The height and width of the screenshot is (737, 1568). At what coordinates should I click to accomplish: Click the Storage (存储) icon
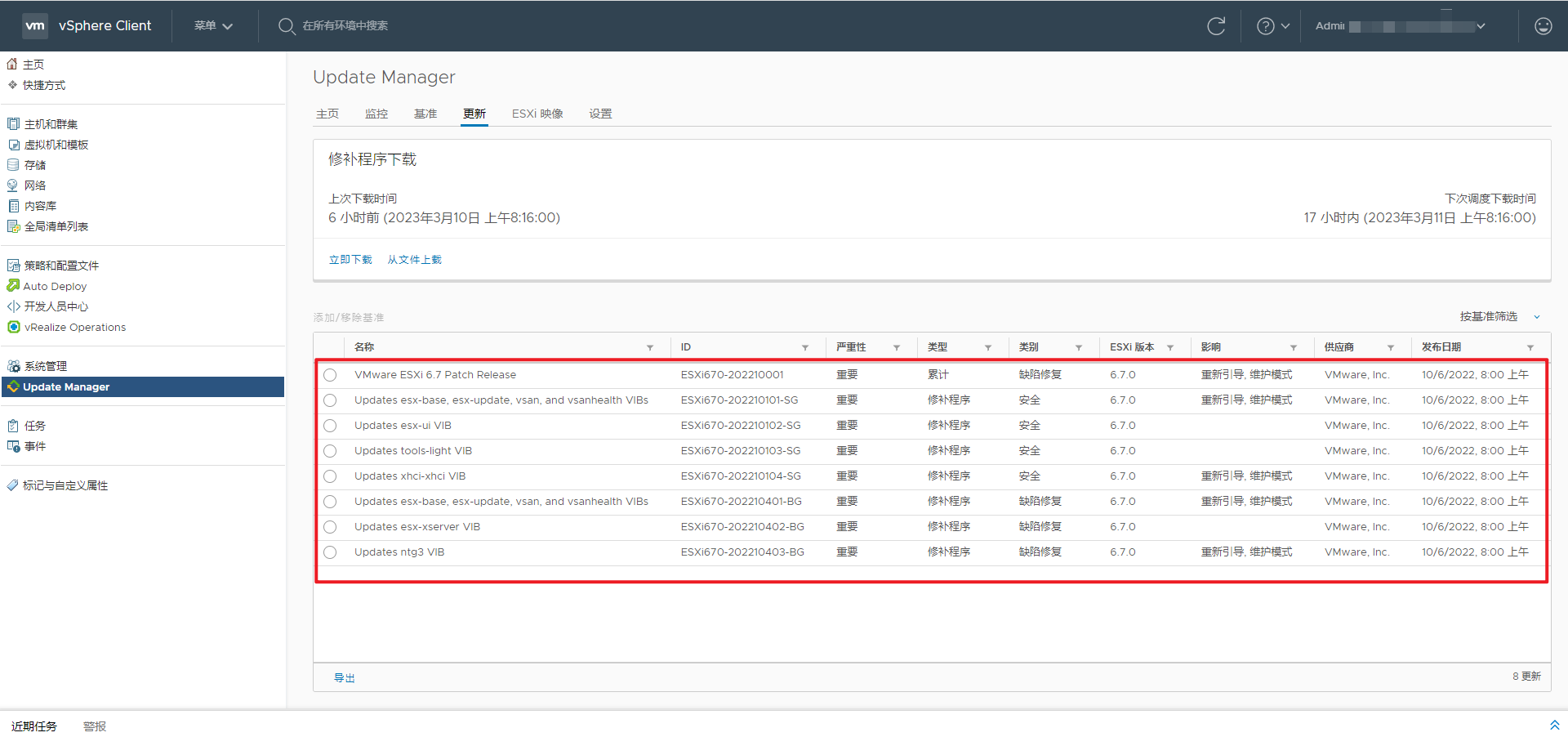[x=13, y=165]
